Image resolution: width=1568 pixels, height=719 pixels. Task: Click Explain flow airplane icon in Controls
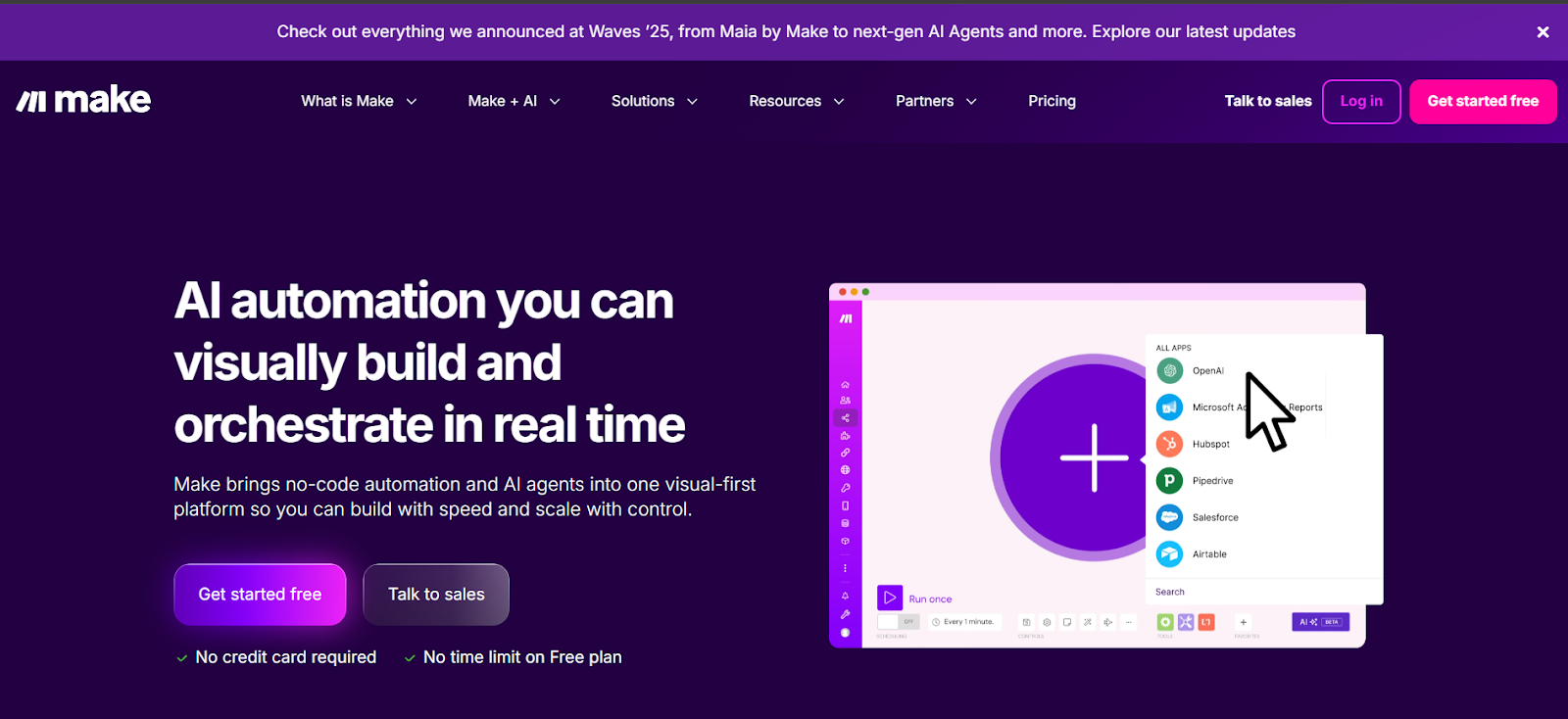click(1108, 622)
